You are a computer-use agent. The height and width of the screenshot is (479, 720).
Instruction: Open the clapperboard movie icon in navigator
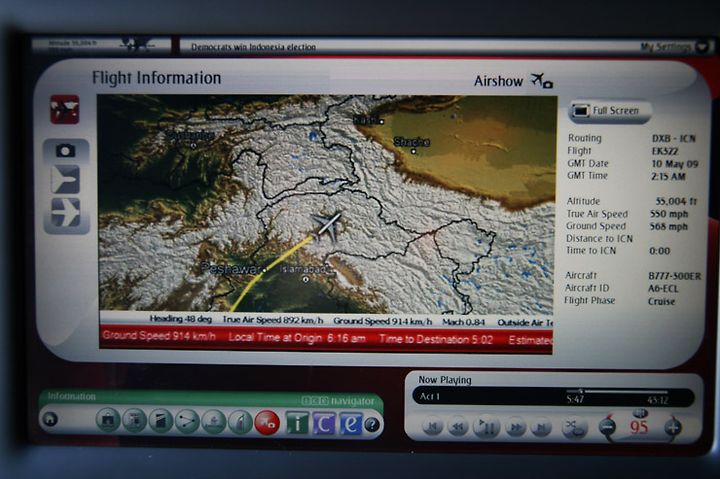(161, 420)
